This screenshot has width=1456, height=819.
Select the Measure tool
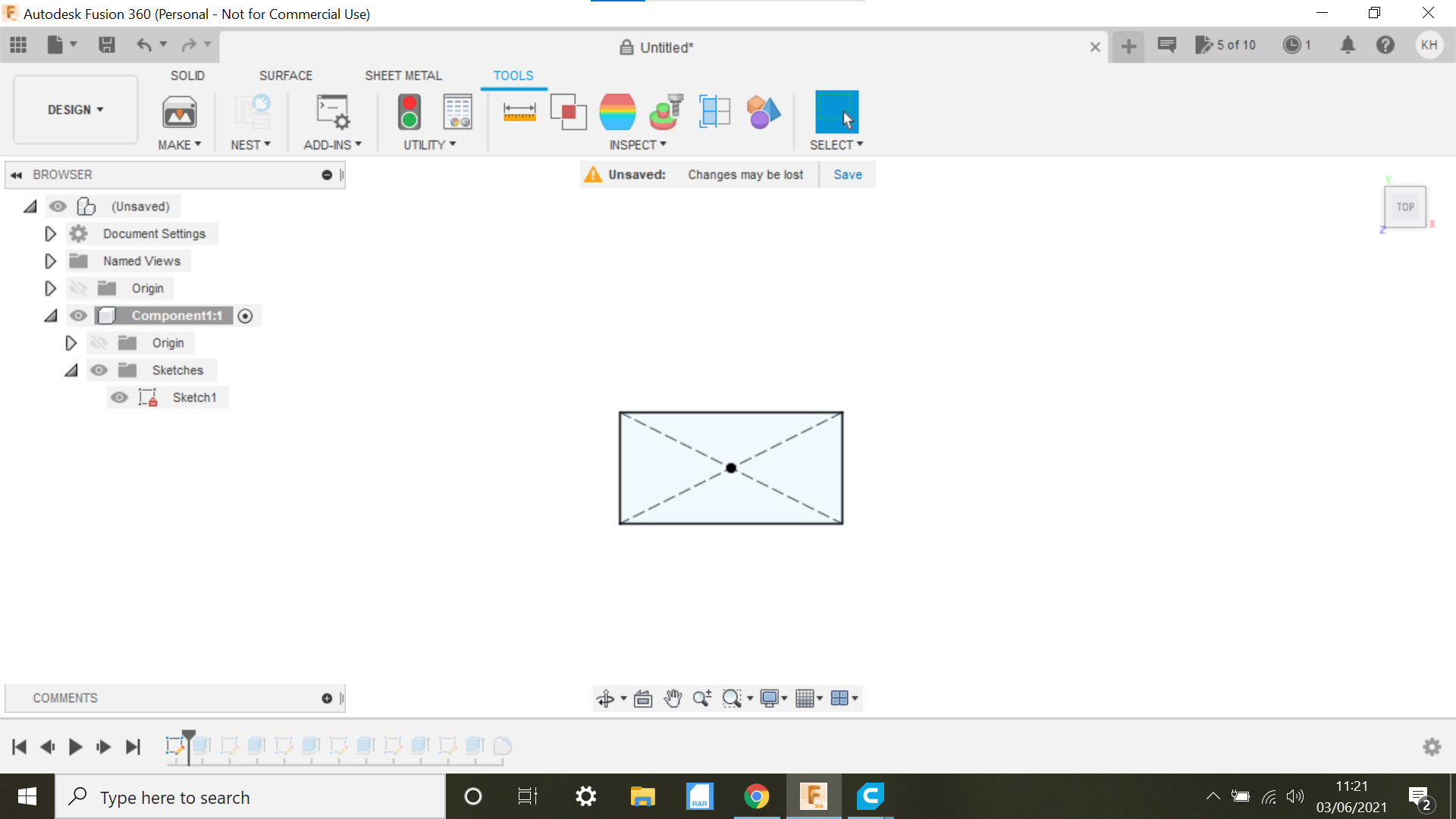519,112
